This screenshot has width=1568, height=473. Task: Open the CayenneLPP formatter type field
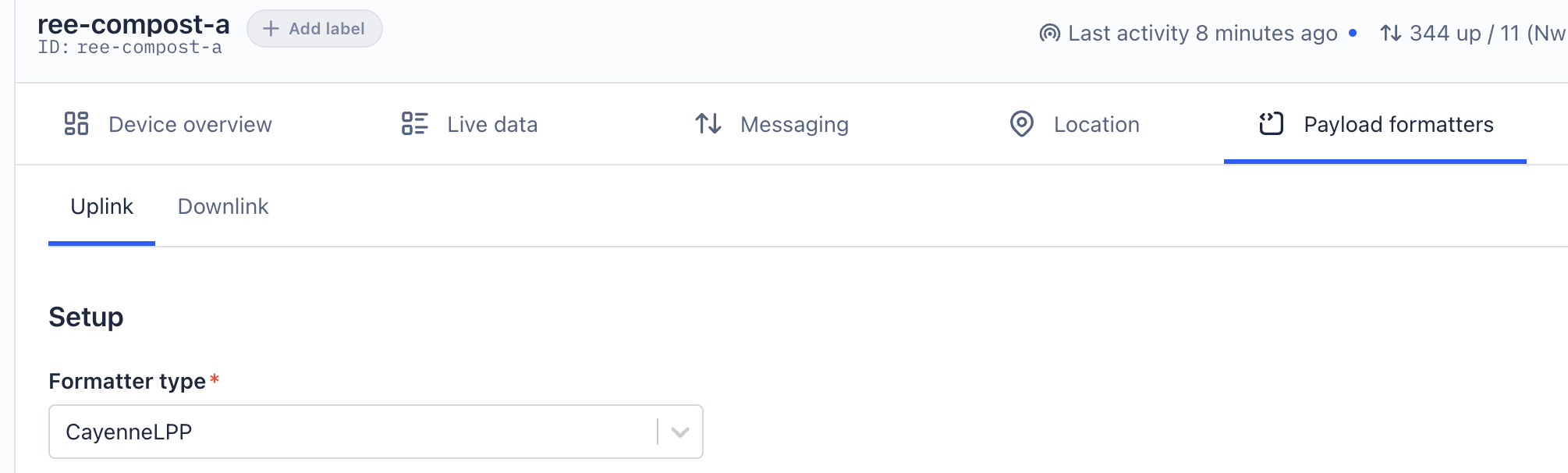click(x=376, y=432)
